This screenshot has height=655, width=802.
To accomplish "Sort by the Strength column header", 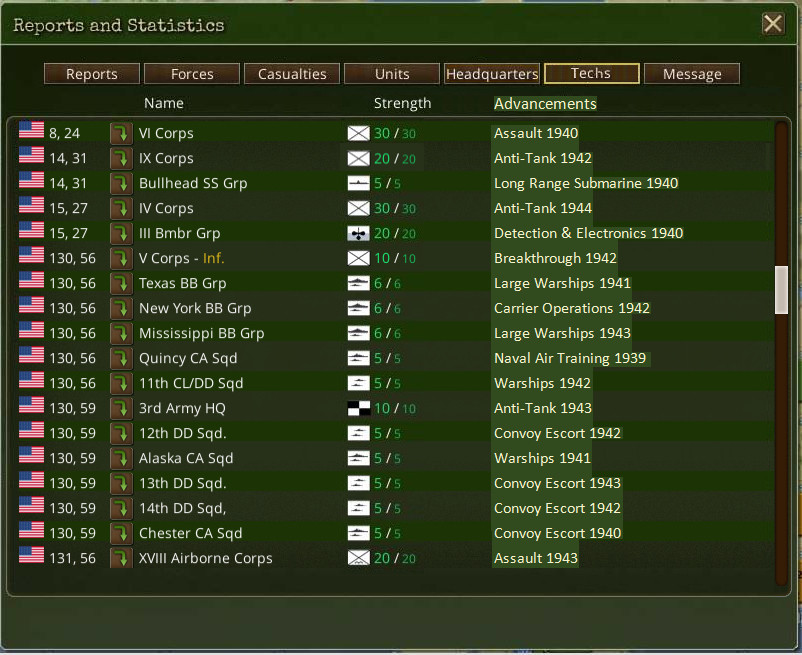I will tap(403, 103).
